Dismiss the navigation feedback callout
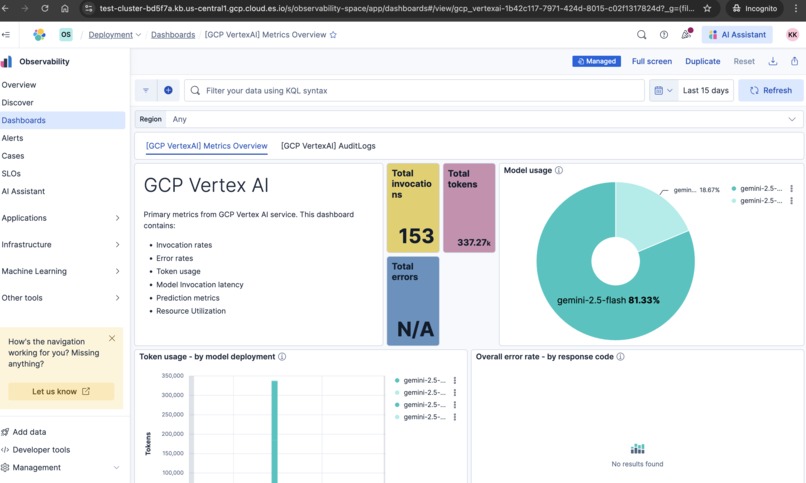The image size is (806, 483). coord(112,339)
